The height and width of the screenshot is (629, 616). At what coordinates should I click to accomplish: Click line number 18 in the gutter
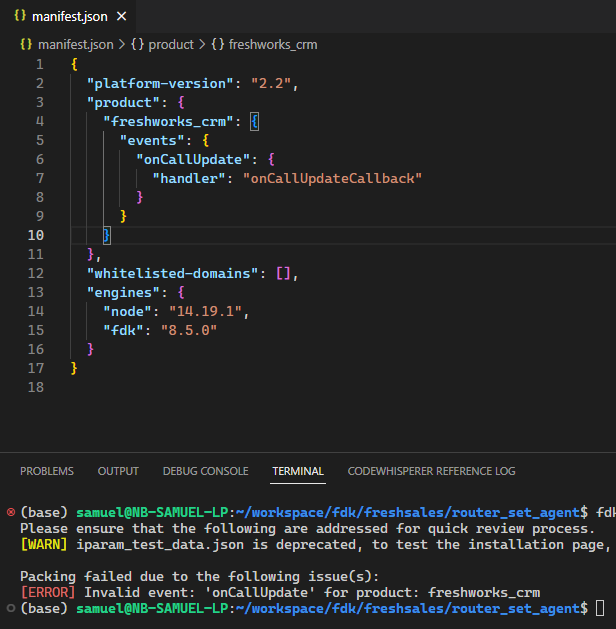pos(36,387)
